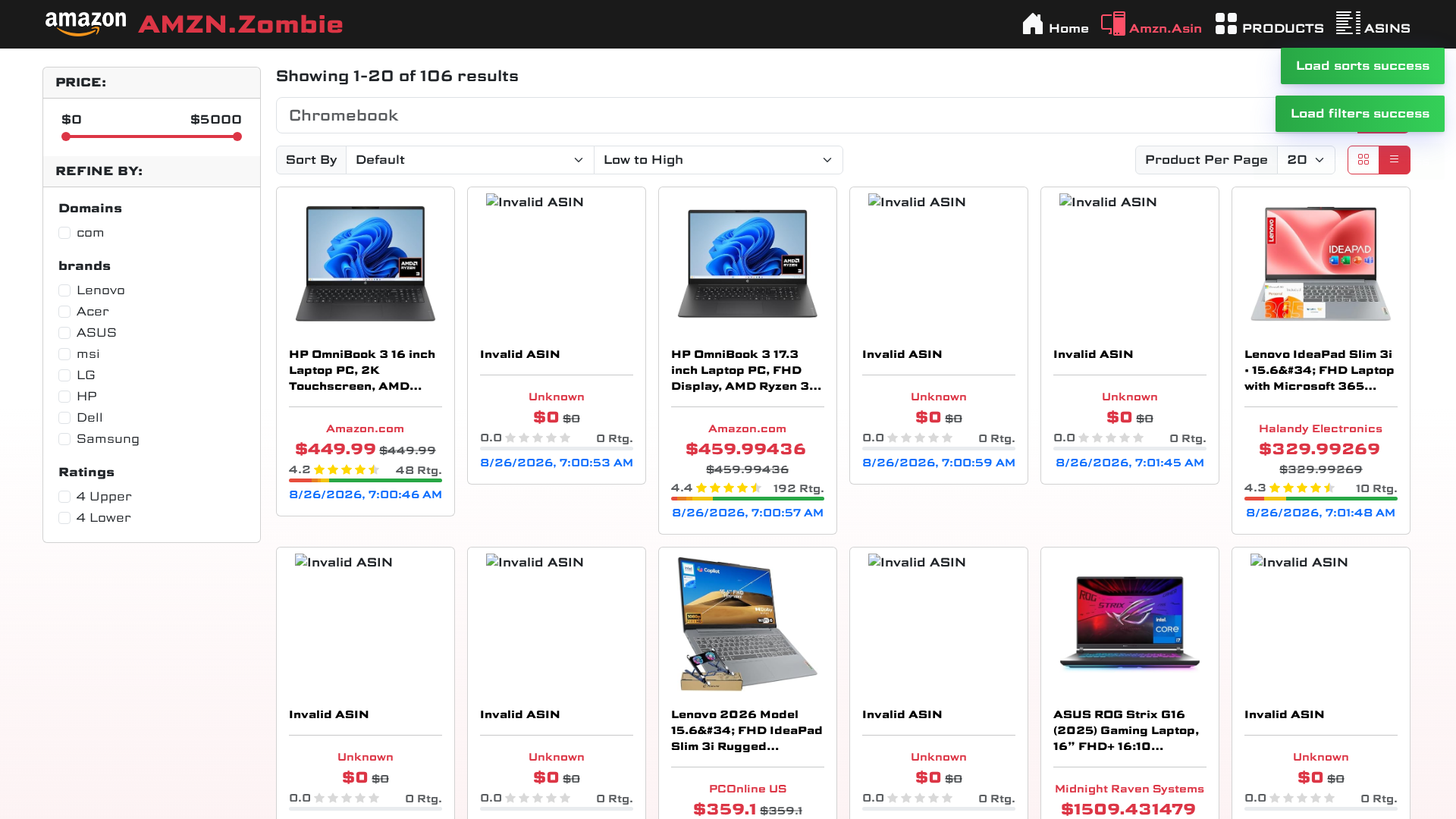Open the Home page house icon
This screenshot has width=1456, height=819.
coord(1032,24)
